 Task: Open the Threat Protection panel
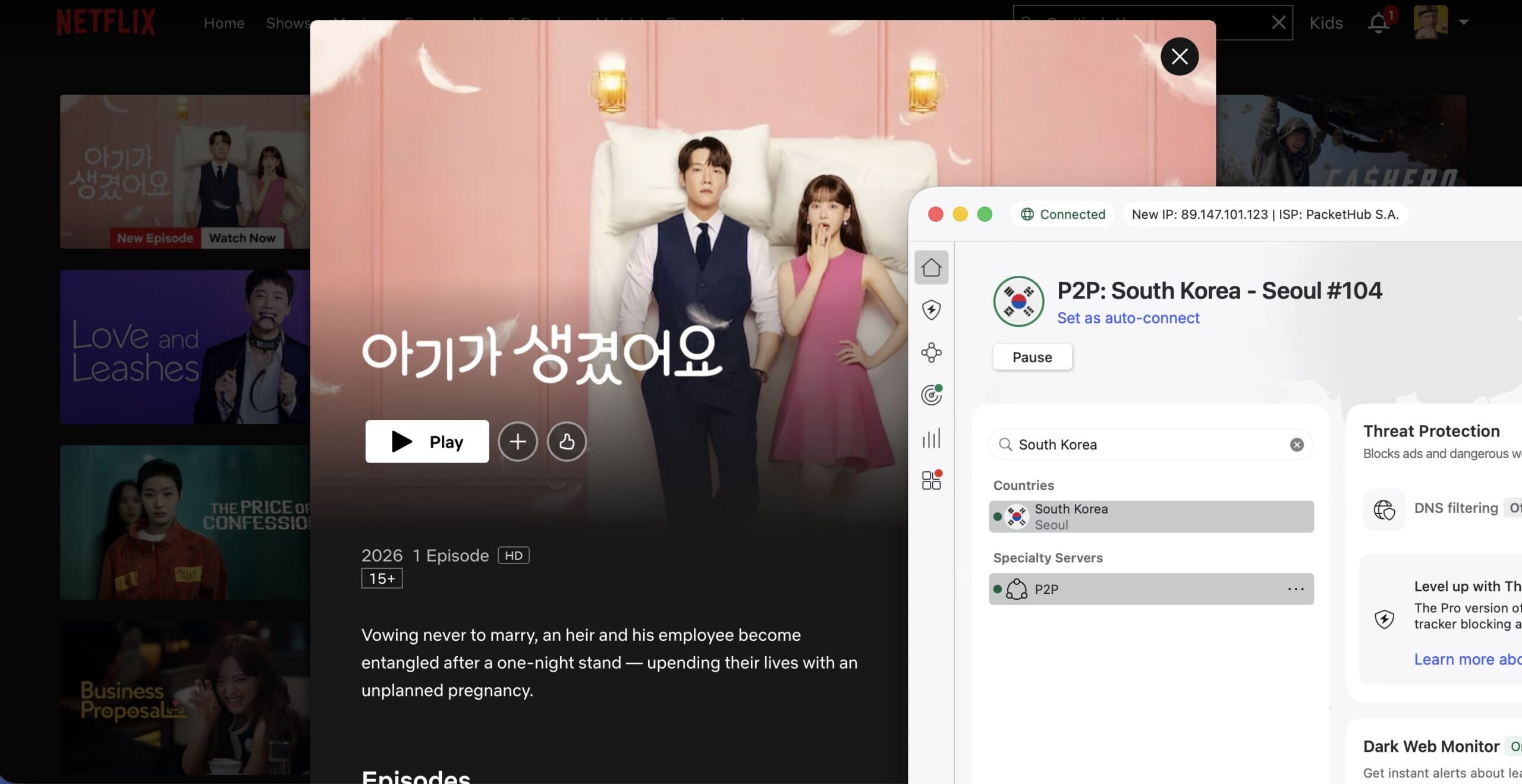(931, 309)
